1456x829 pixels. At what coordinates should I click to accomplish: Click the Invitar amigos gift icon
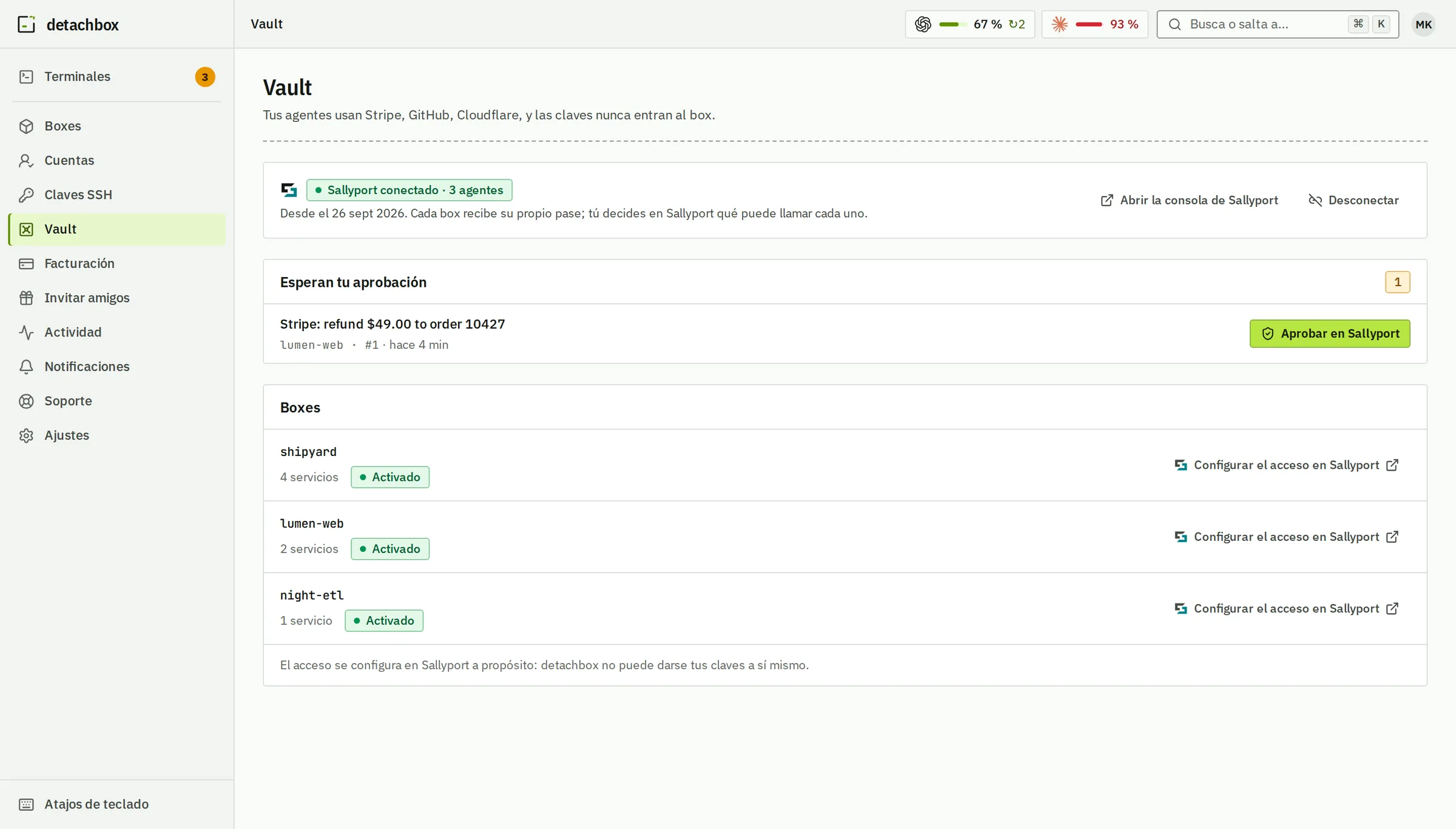coord(26,298)
